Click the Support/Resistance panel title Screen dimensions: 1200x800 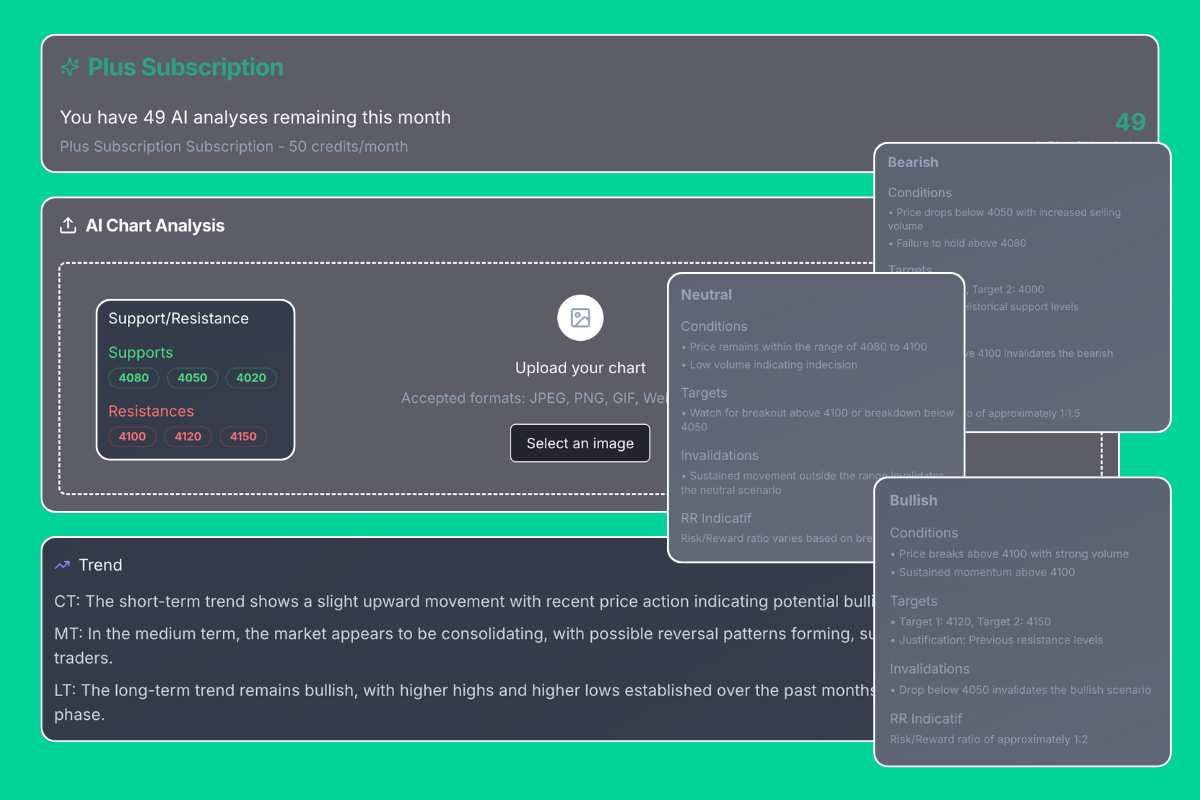pos(178,318)
